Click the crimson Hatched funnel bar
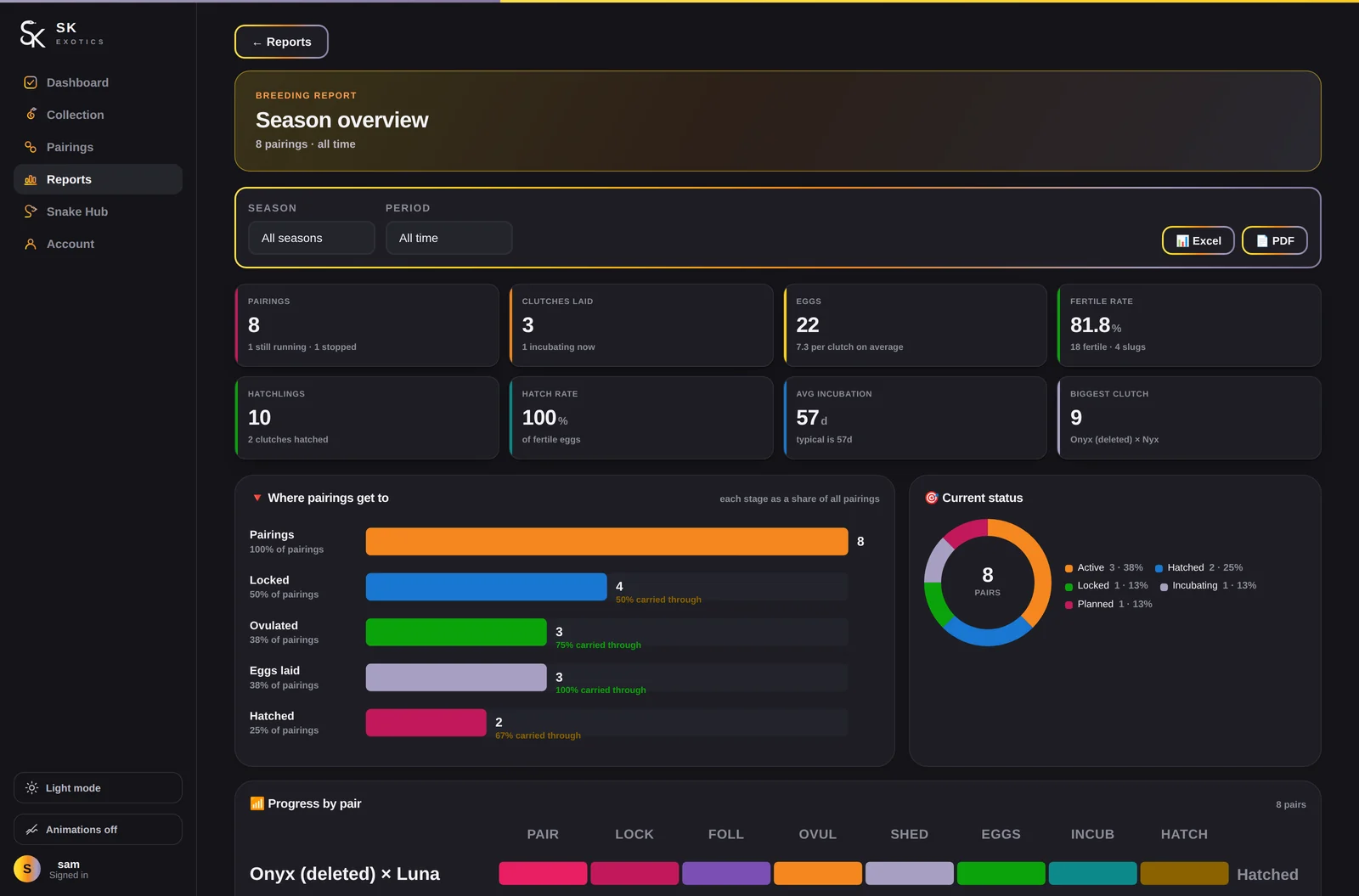The image size is (1359, 896). click(x=426, y=723)
